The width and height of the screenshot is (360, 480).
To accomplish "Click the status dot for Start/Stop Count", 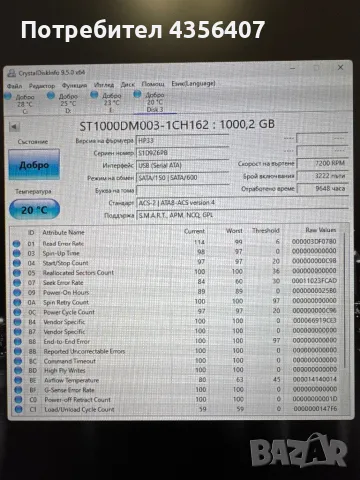I will click(17, 263).
